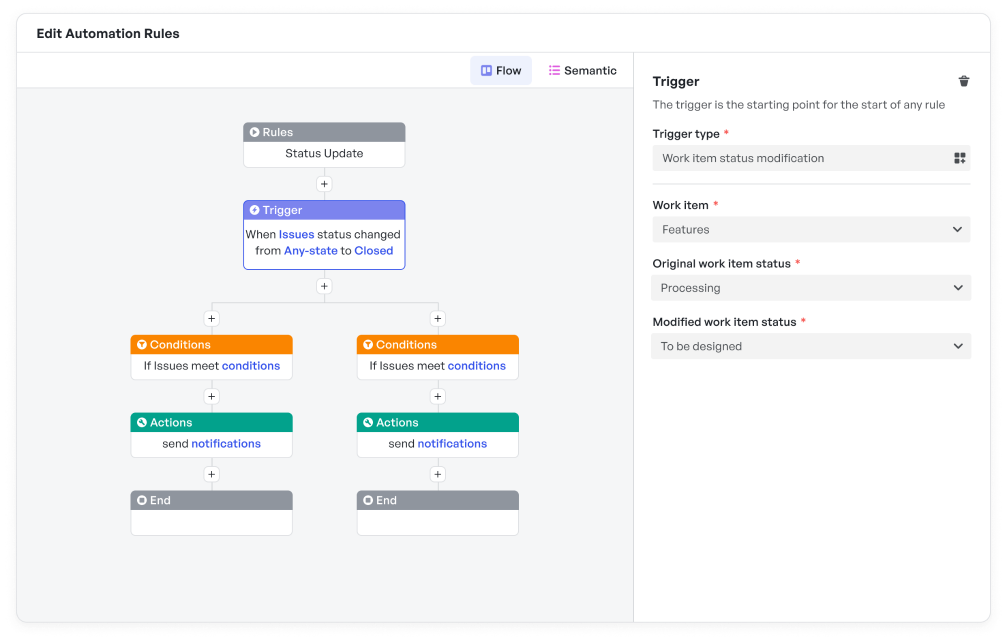The height and width of the screenshot is (642, 1007).
Task: Click plus icon below the Rules node
Action: click(x=324, y=184)
